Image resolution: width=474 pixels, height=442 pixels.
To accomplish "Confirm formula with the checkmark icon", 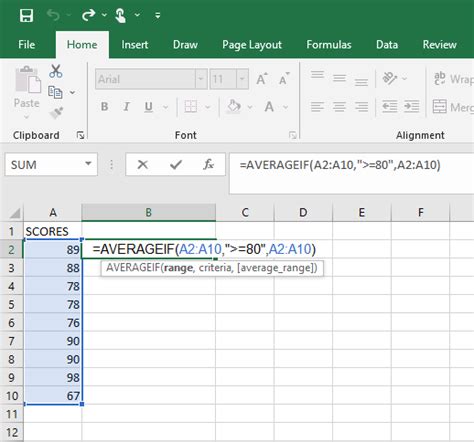I will [176, 164].
